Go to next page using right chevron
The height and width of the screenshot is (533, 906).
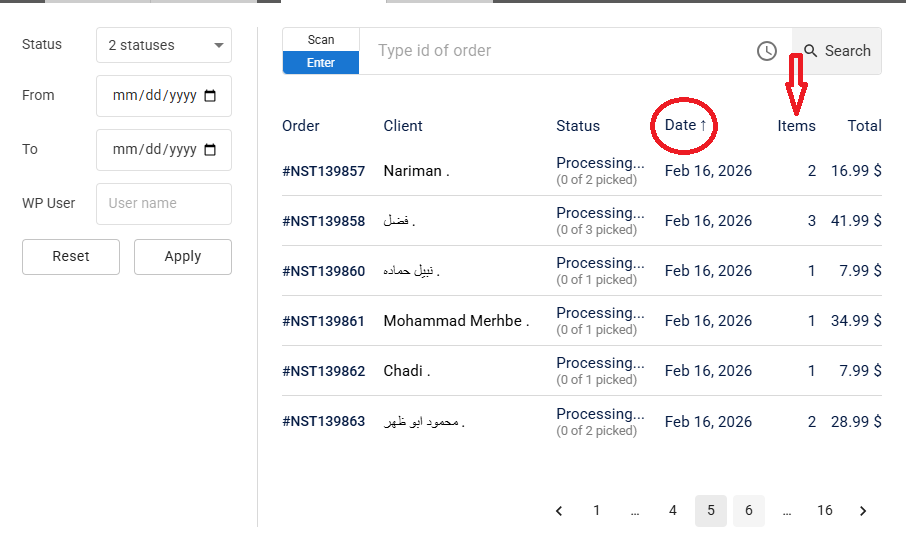pyautogui.click(x=863, y=511)
